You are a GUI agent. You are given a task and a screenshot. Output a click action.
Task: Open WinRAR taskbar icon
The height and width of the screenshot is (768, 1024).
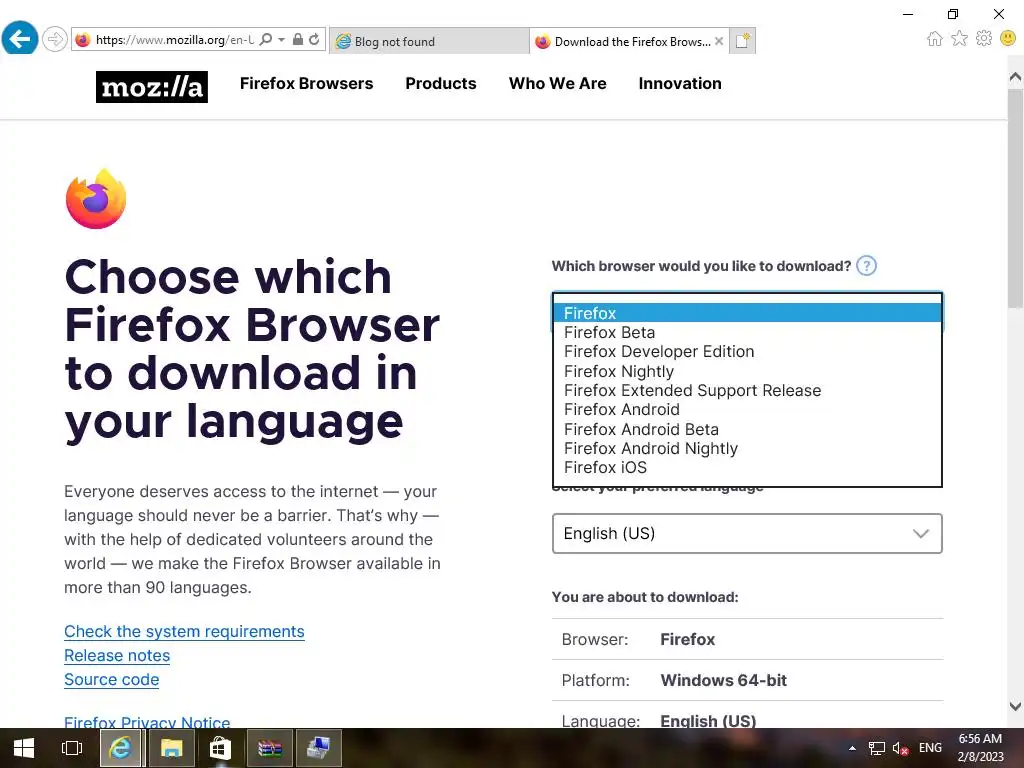click(269, 748)
